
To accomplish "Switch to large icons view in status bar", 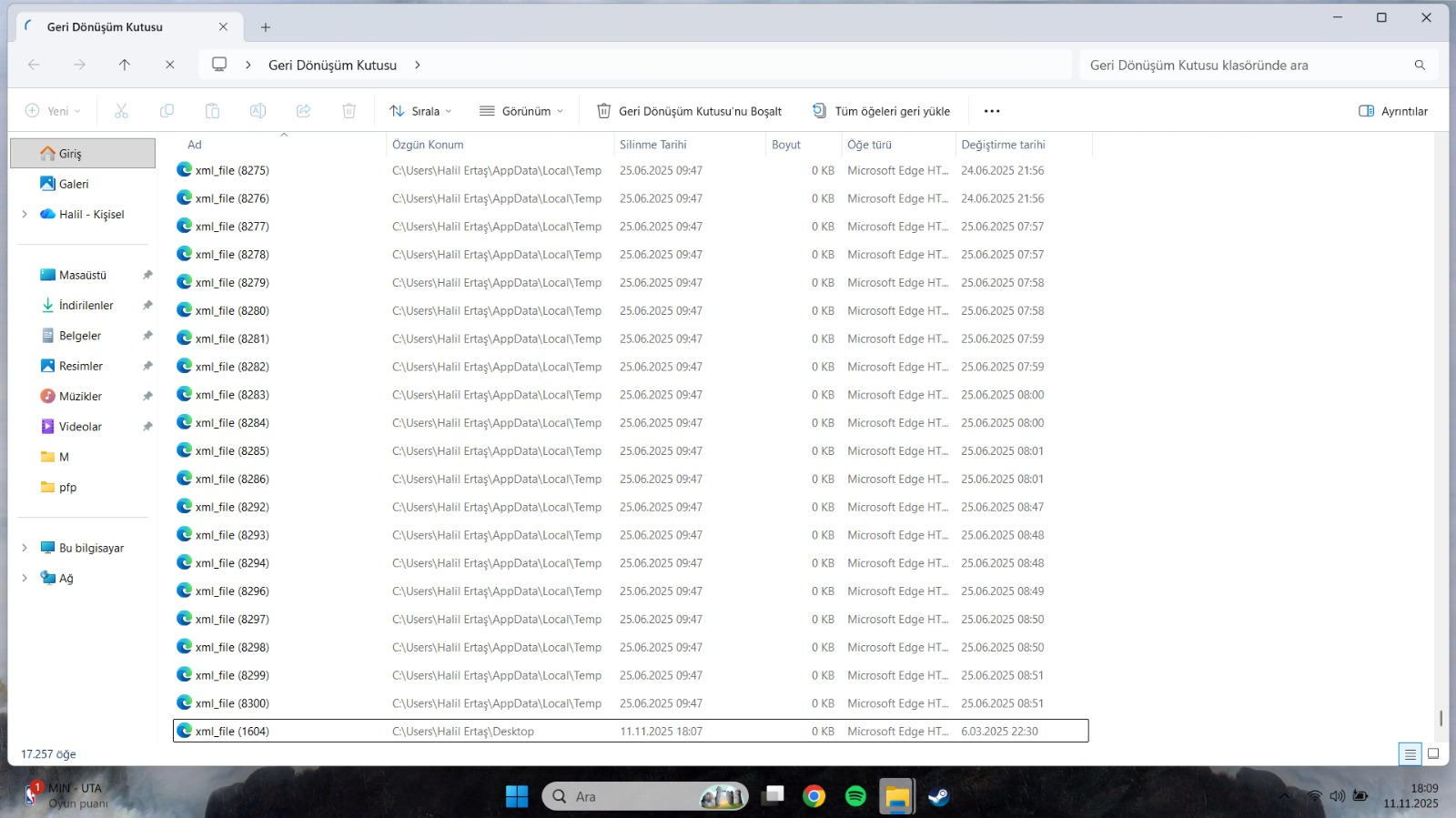I will pyautogui.click(x=1433, y=753).
